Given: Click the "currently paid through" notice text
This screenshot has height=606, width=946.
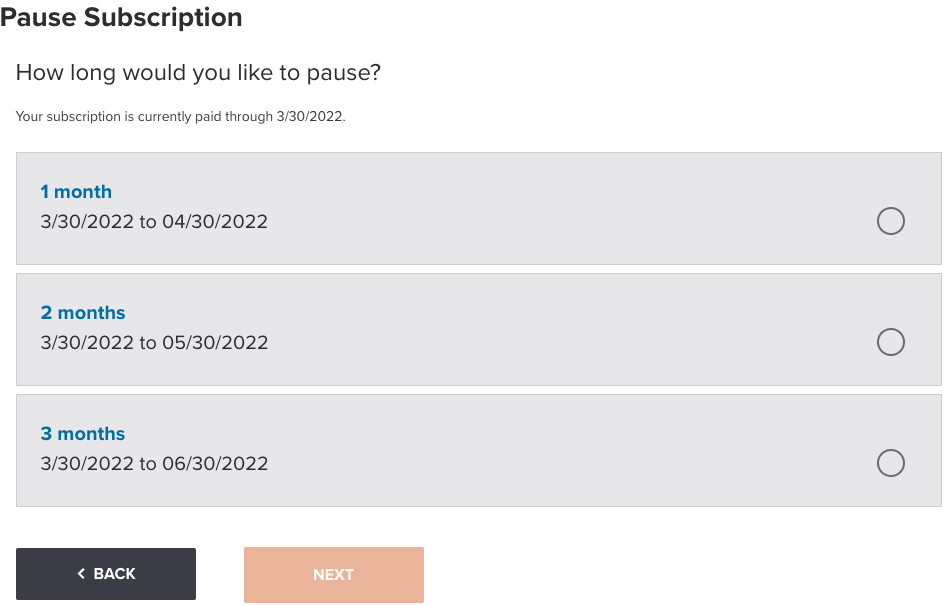Looking at the screenshot, I should [180, 117].
